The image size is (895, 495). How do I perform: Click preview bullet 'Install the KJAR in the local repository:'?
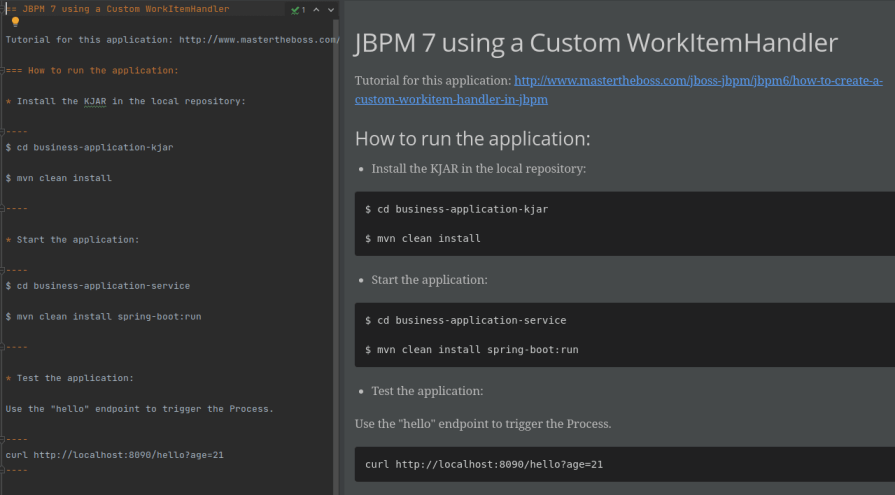(478, 168)
